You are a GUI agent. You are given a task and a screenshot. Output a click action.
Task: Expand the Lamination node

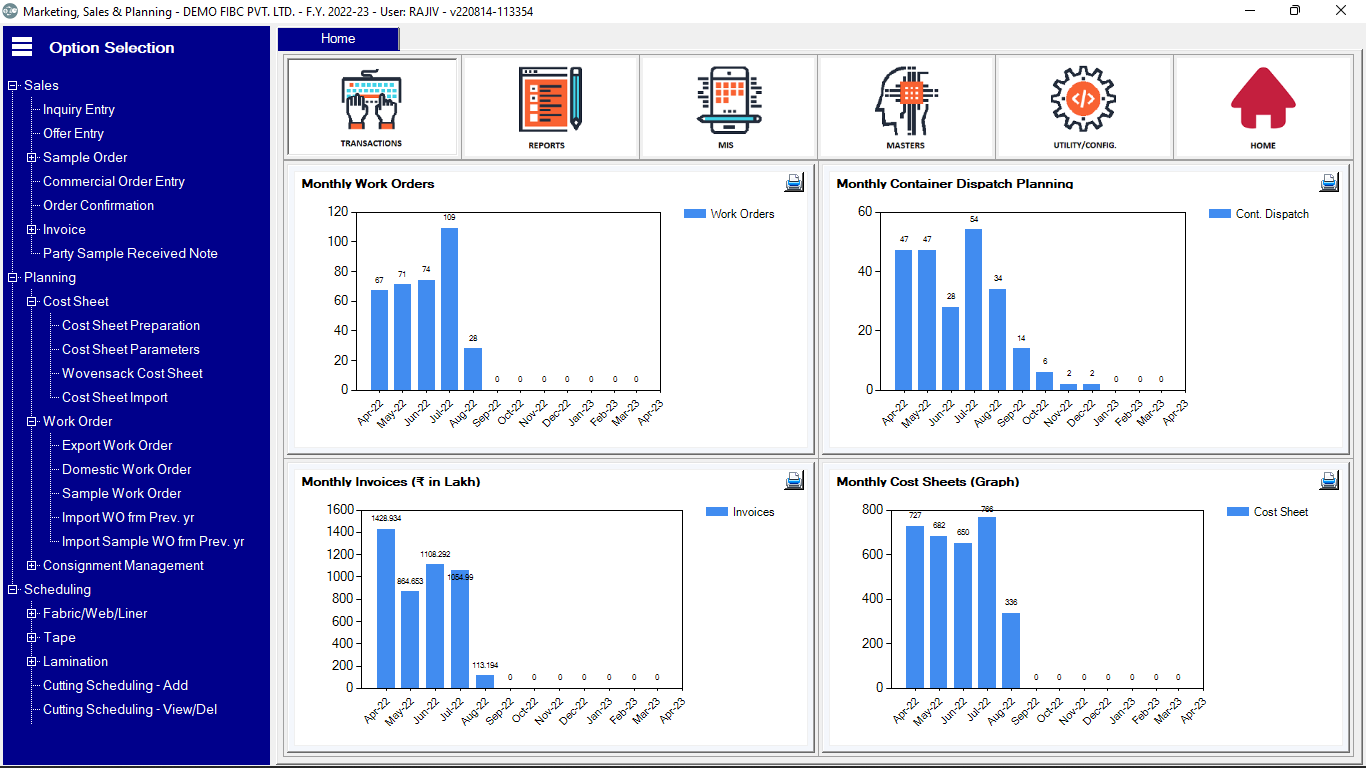click(32, 662)
